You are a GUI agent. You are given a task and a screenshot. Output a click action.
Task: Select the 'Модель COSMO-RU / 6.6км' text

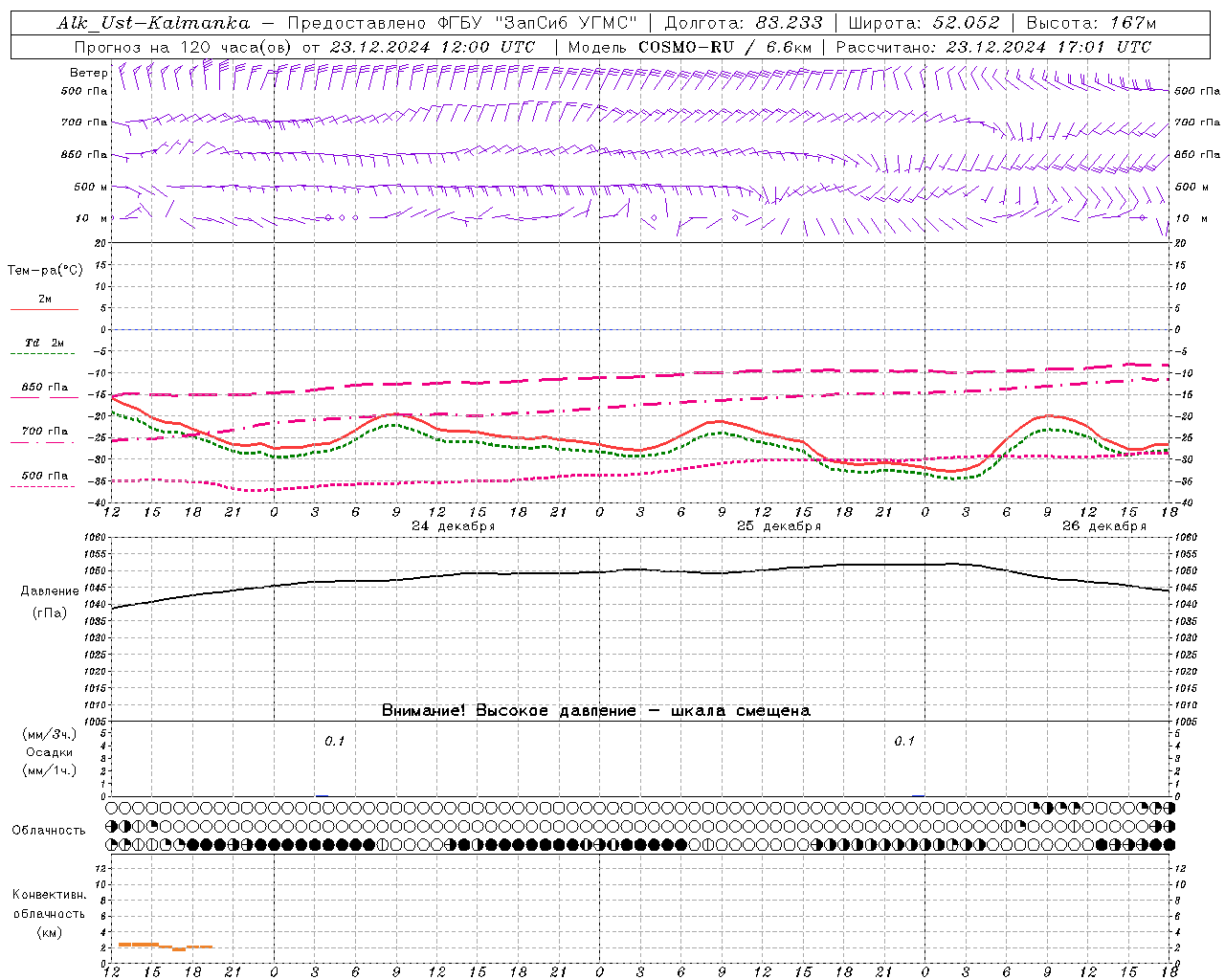[689, 47]
